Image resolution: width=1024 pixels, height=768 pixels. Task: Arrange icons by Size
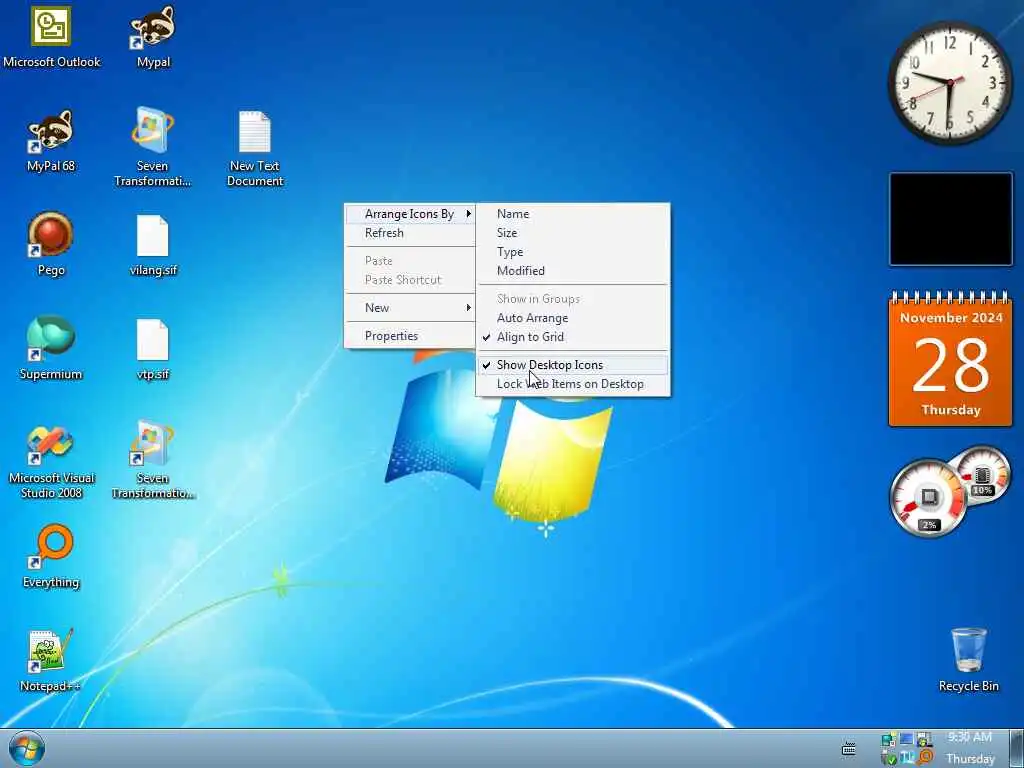click(573, 232)
